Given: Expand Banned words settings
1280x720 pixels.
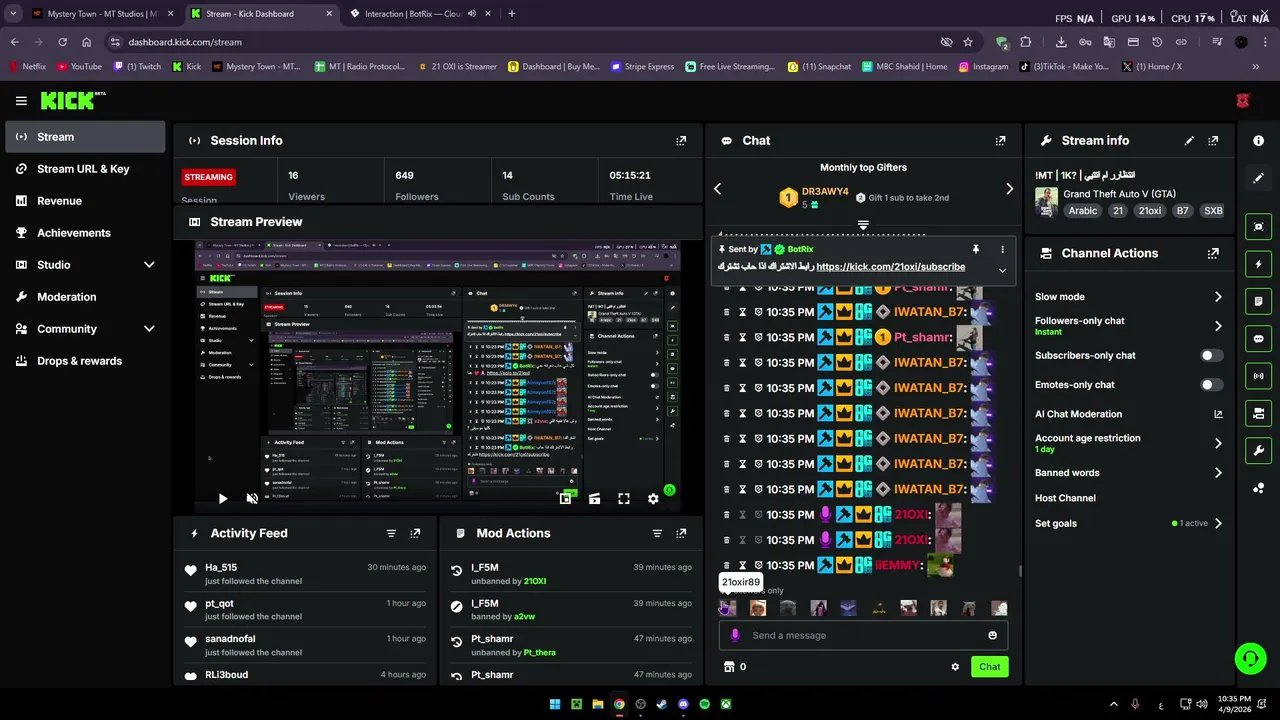Looking at the screenshot, I should [x=1218, y=473].
